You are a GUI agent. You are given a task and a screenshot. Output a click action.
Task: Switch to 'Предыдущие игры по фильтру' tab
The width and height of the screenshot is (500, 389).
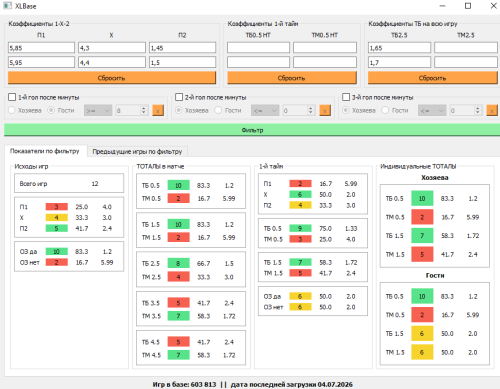[137, 152]
